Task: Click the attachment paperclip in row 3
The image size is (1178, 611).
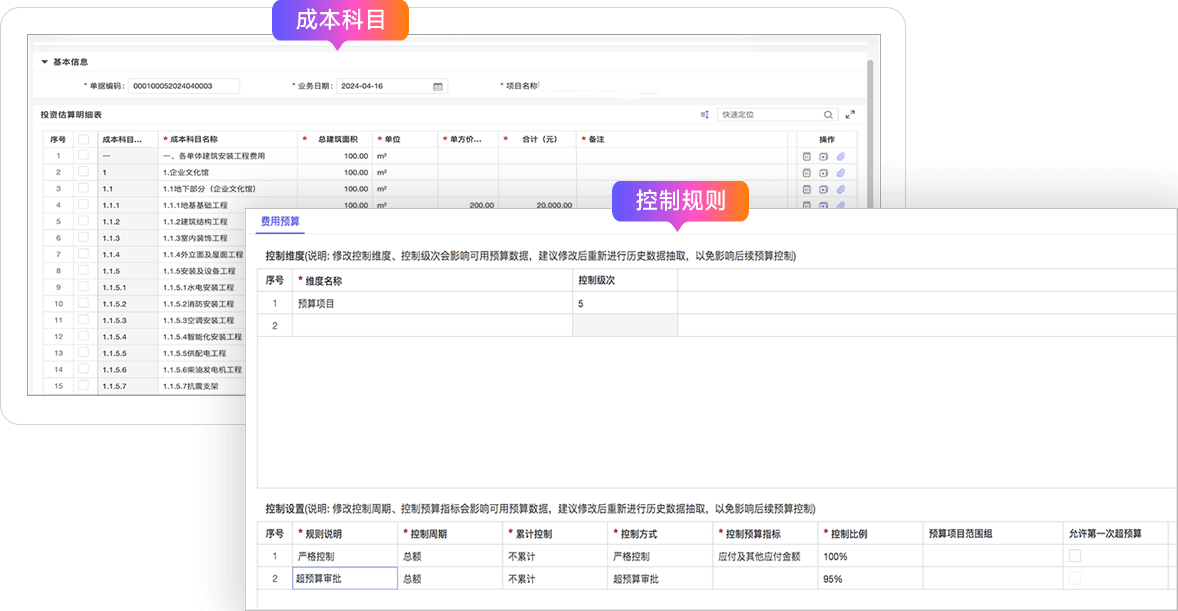Action: pos(841,188)
